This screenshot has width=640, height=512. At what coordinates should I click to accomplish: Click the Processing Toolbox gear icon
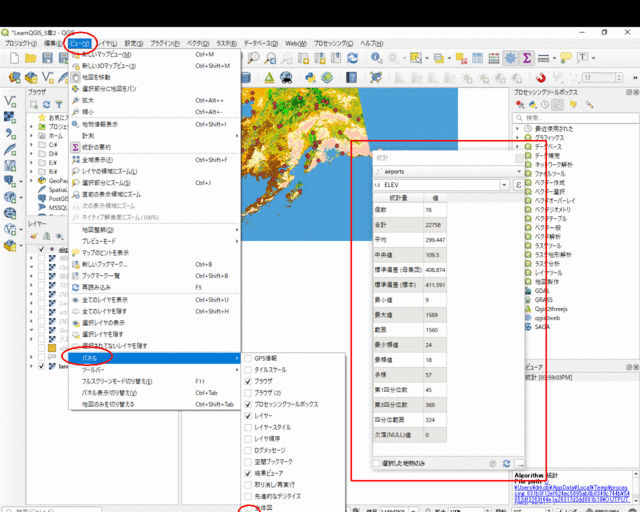tap(510, 58)
